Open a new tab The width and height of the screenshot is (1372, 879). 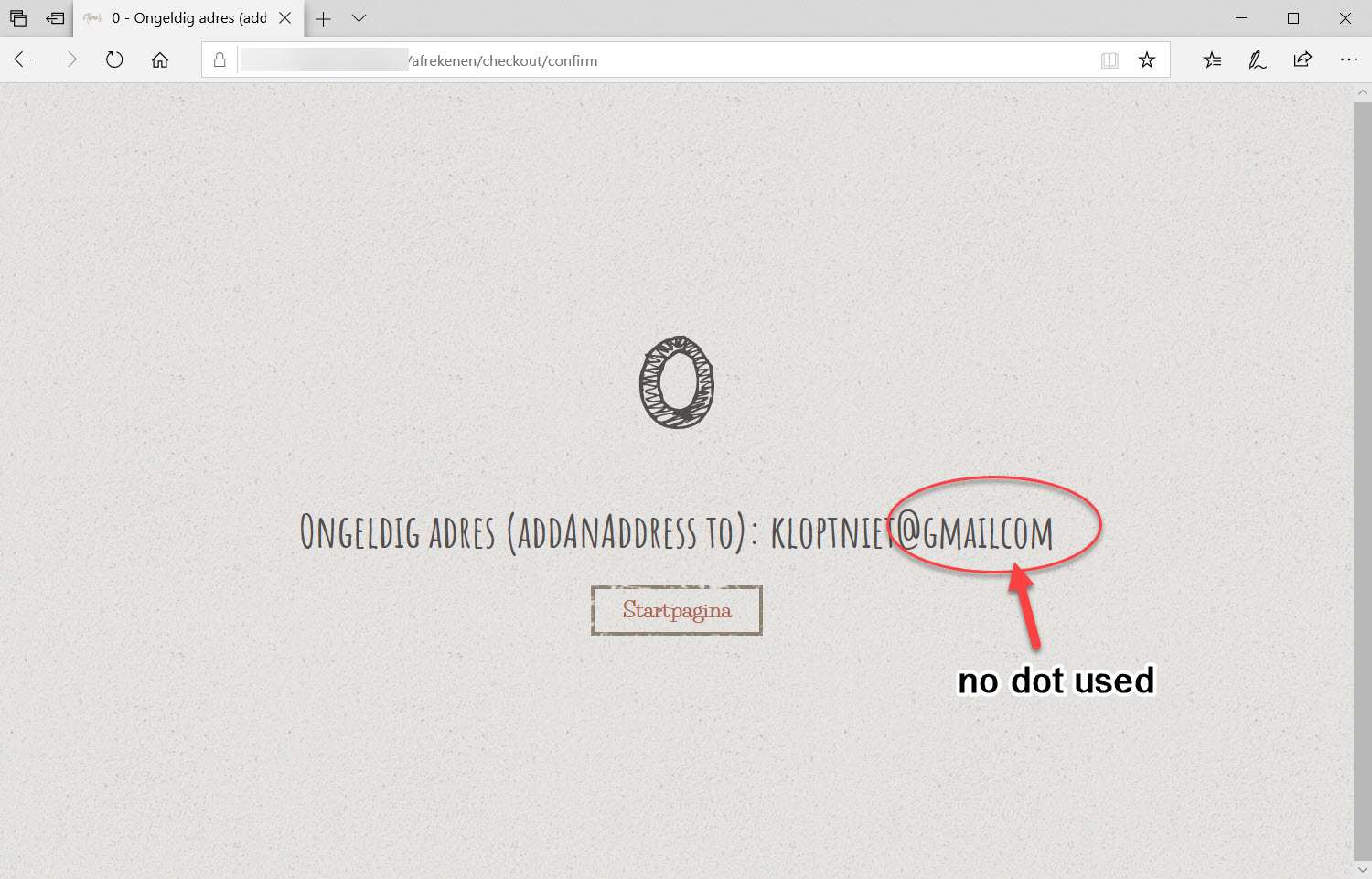pos(323,18)
